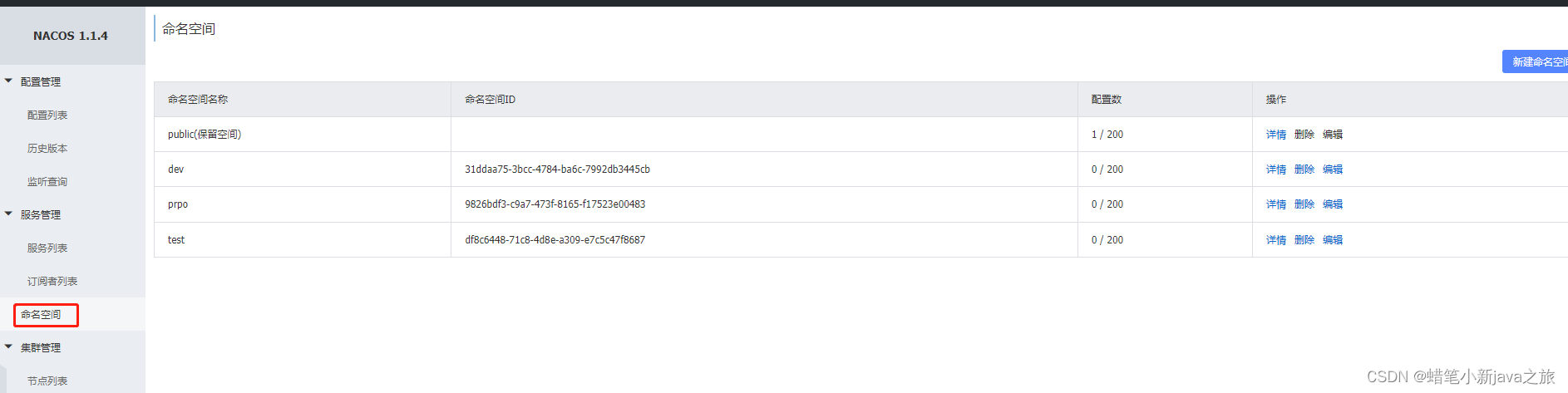The height and width of the screenshot is (393, 1568).
Task: Open 订阅者列表 in sidebar
Action: (52, 282)
